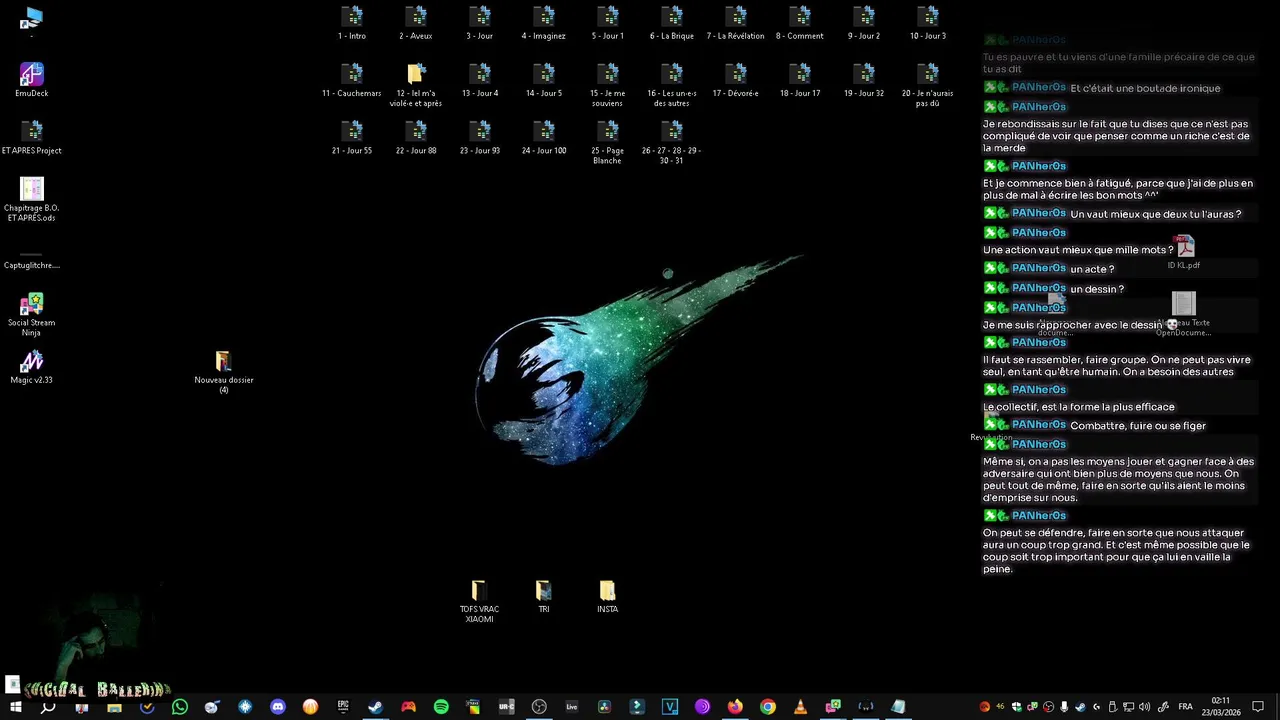Select Chapitrage B.O. ET APRÈS.ods file
The height and width of the screenshot is (720, 1280).
(x=32, y=200)
